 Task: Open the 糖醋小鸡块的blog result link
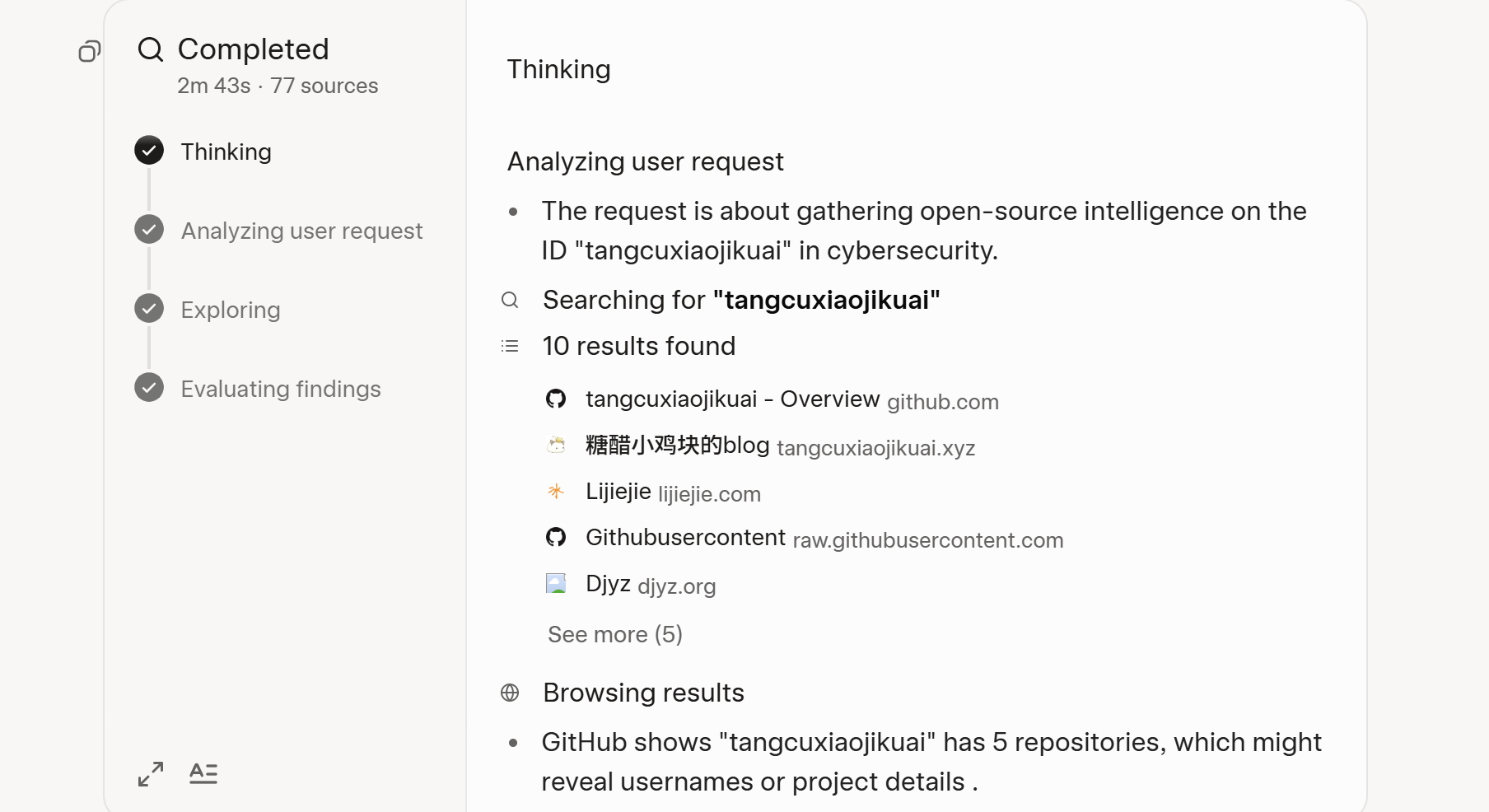(x=780, y=446)
